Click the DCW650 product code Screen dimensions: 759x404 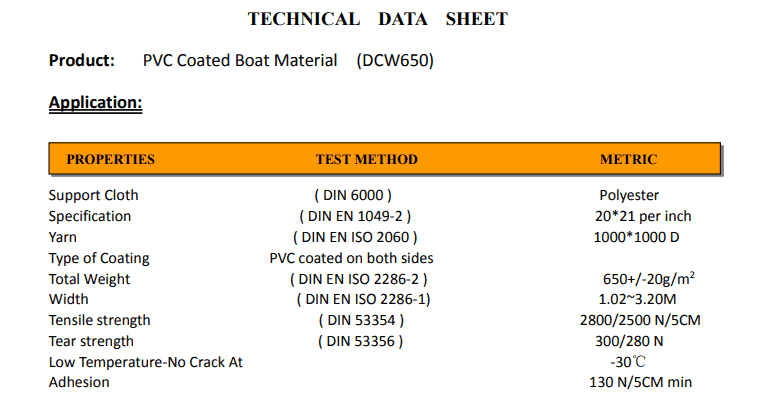pos(395,60)
